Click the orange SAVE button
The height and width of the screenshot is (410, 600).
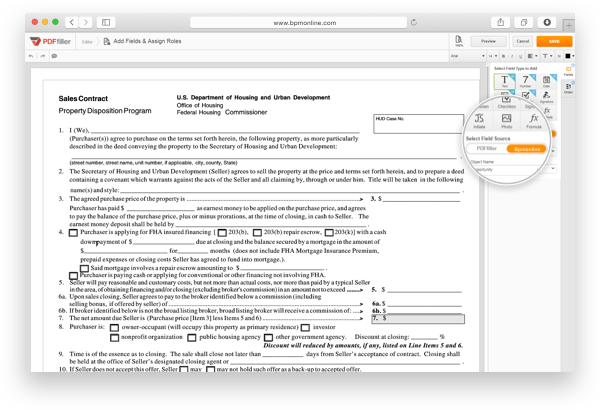(x=554, y=41)
